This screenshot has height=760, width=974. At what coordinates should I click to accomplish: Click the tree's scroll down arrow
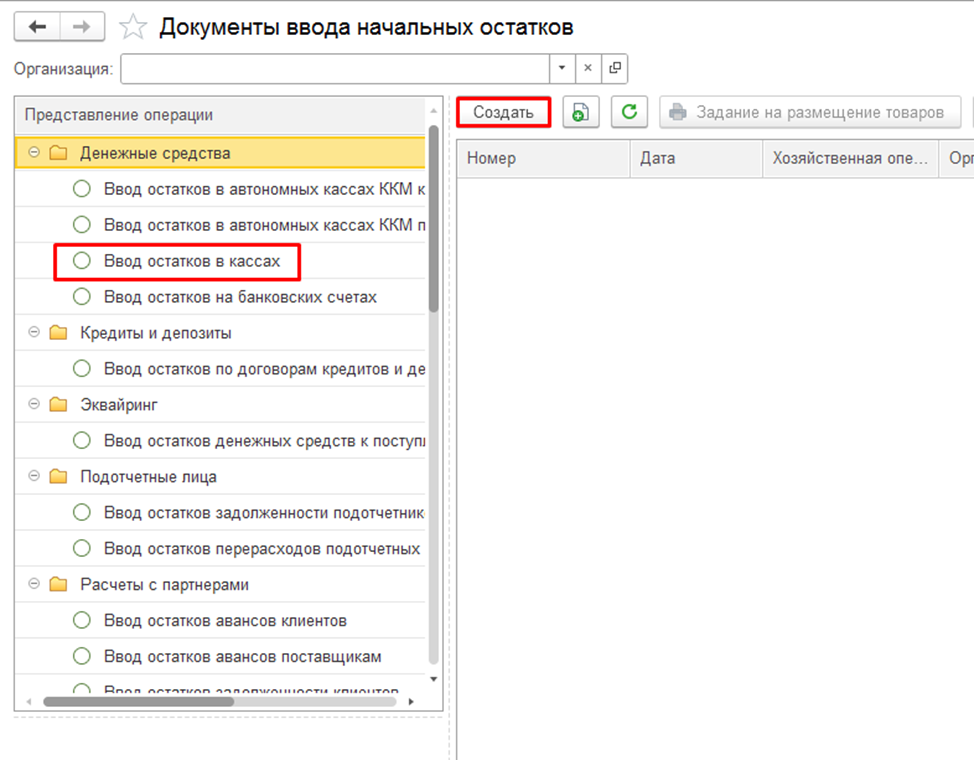(x=434, y=679)
